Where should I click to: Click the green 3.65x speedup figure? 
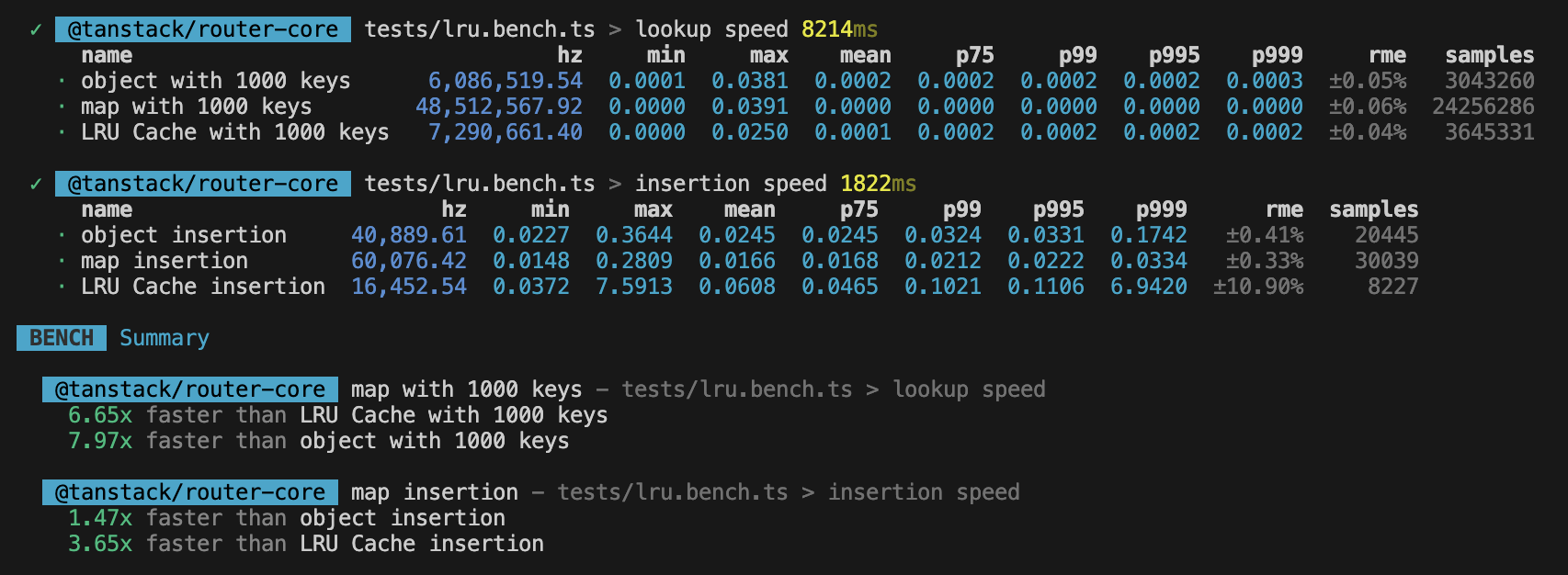click(99, 544)
